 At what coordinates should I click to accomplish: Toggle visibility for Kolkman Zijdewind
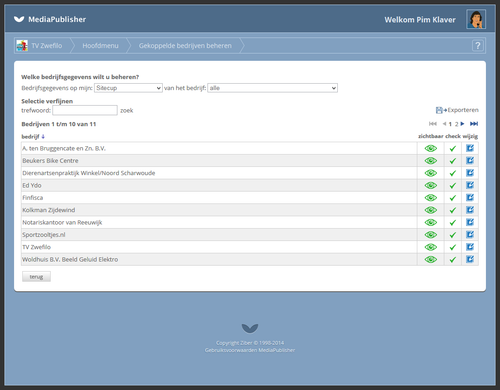click(431, 210)
